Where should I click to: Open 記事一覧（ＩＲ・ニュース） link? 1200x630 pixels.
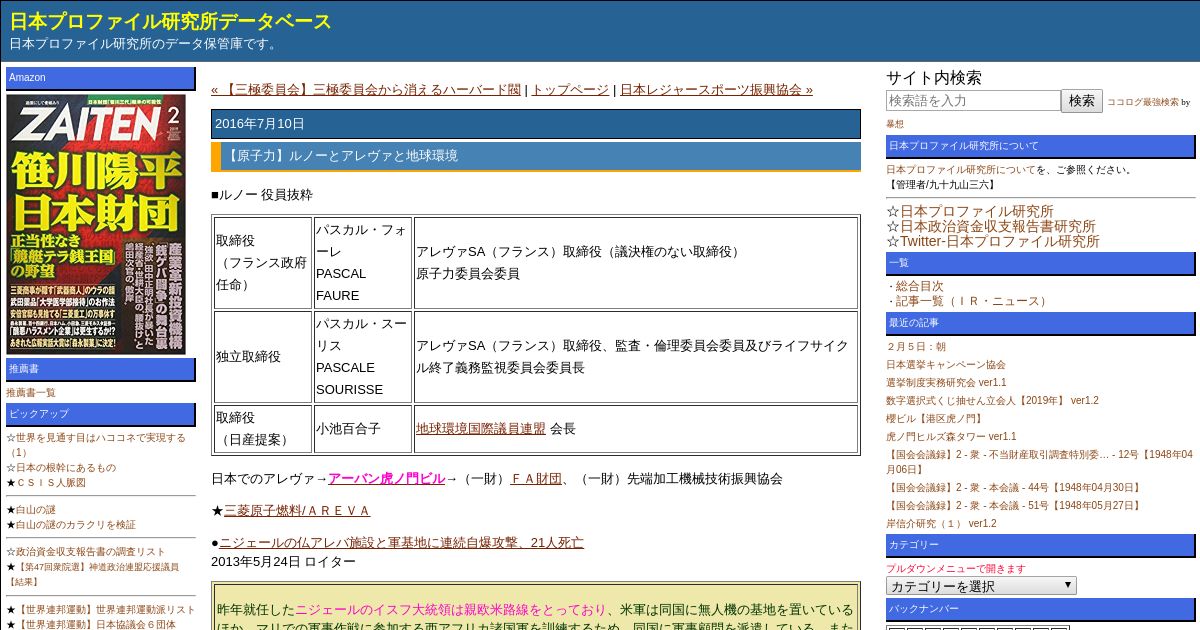[972, 301]
